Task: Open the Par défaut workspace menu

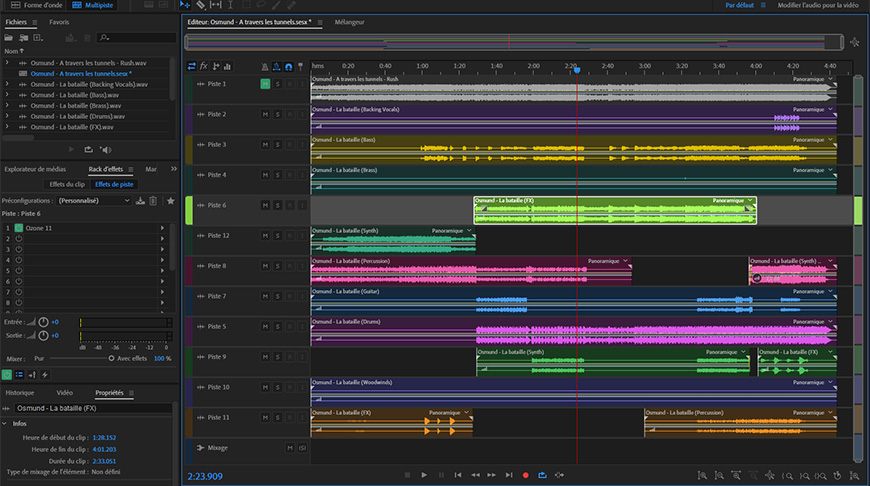Action: [x=740, y=5]
